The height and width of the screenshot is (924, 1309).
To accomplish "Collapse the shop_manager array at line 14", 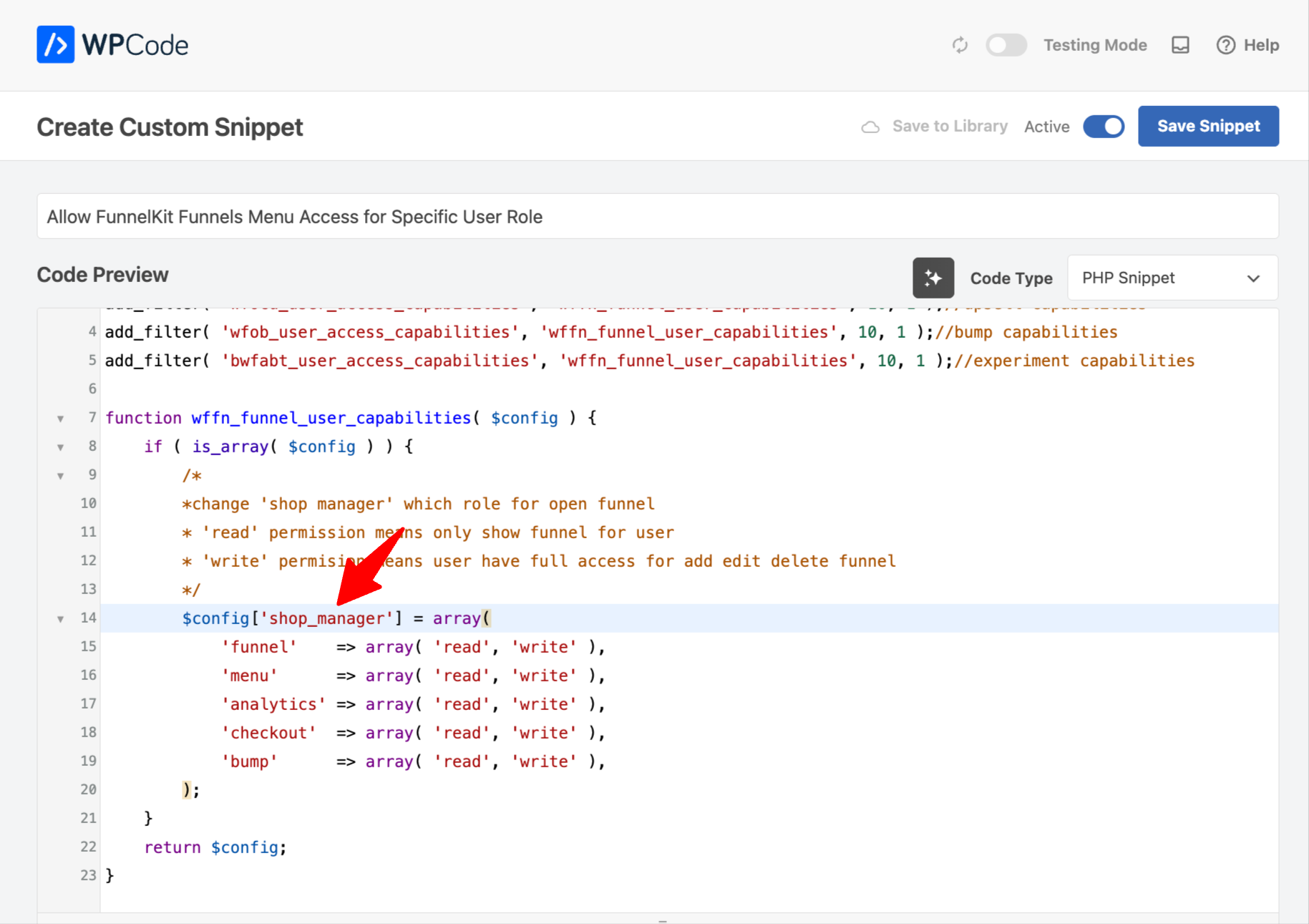I will click(x=60, y=618).
